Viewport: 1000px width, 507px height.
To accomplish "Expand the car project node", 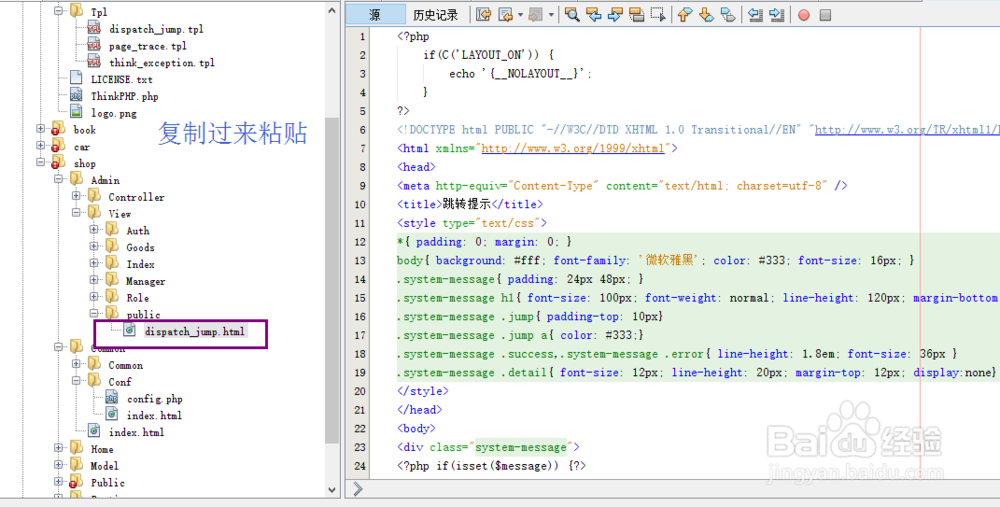I will pos(41,145).
